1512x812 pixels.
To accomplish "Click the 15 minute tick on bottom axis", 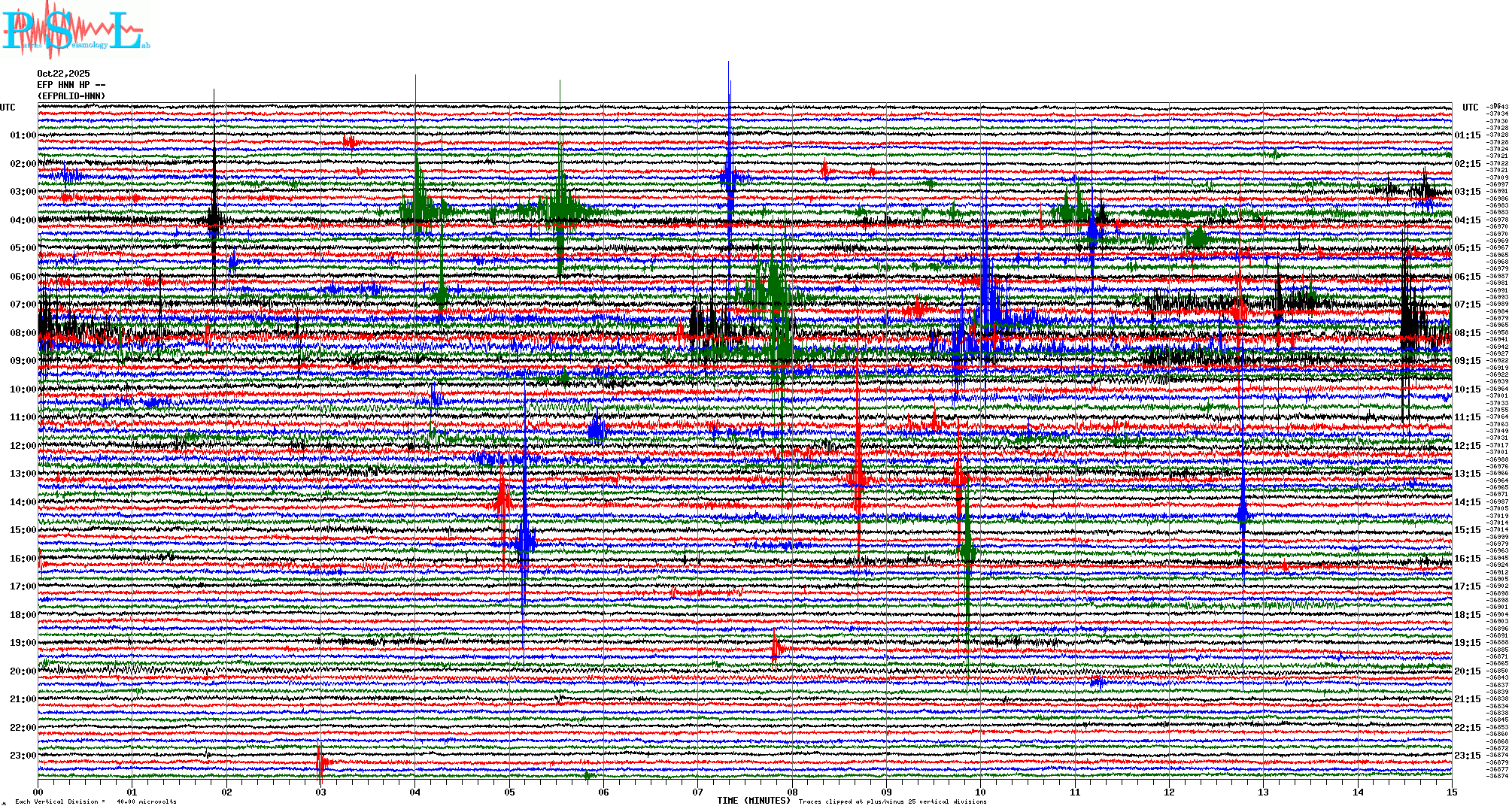I will click(1452, 792).
